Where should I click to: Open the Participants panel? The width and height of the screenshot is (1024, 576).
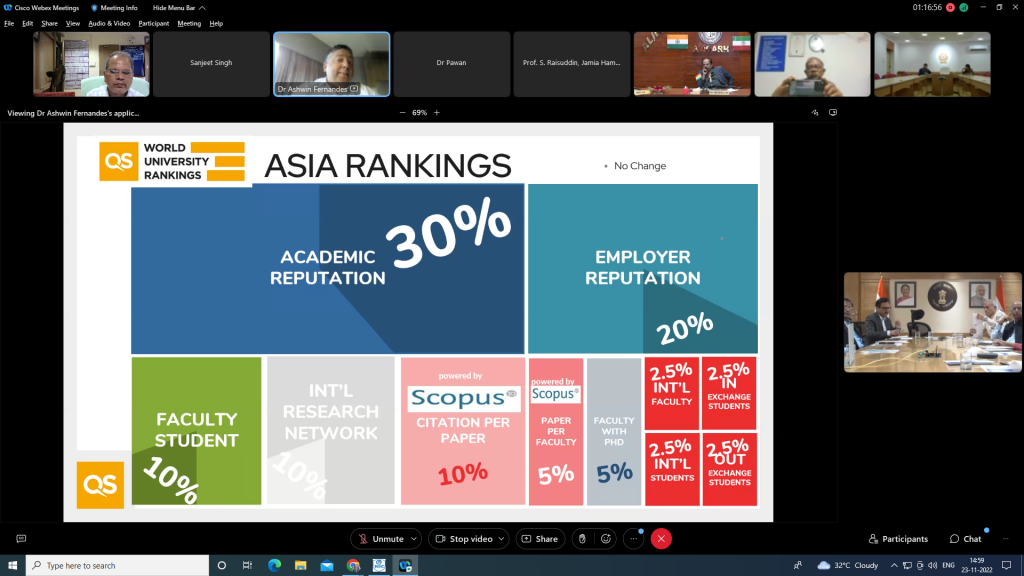tap(898, 539)
